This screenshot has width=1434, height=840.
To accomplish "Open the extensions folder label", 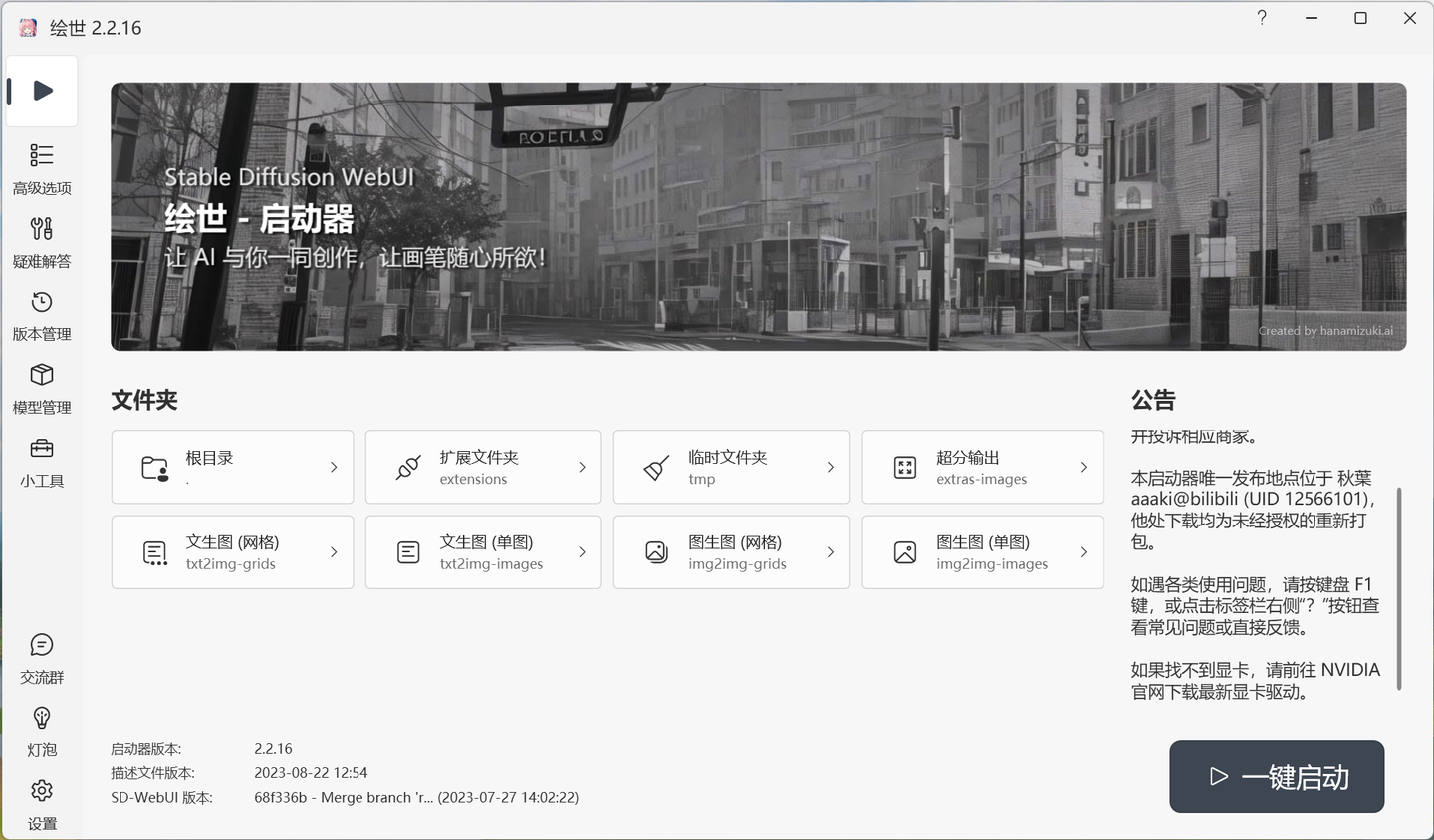I will tap(473, 480).
